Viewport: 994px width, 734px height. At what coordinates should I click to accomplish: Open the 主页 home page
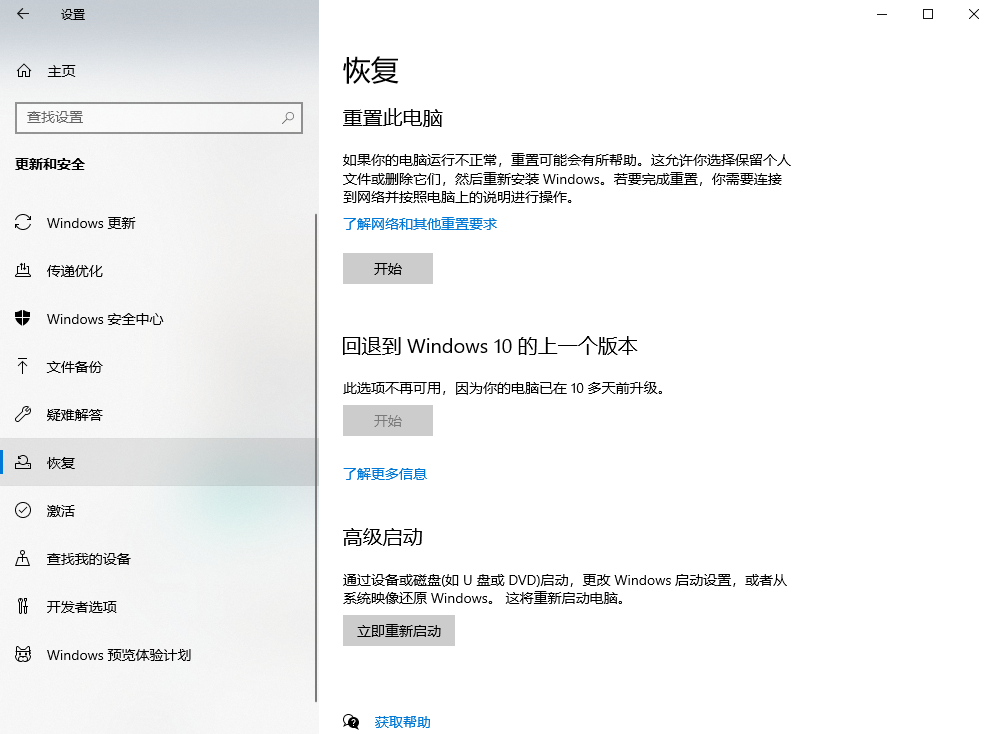tap(49, 71)
